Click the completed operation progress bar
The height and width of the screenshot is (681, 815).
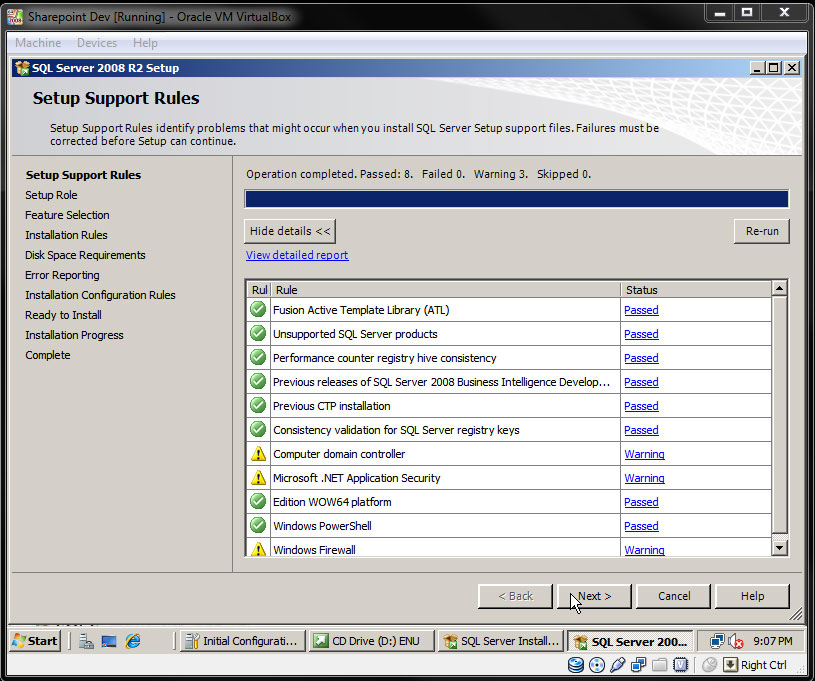(517, 199)
